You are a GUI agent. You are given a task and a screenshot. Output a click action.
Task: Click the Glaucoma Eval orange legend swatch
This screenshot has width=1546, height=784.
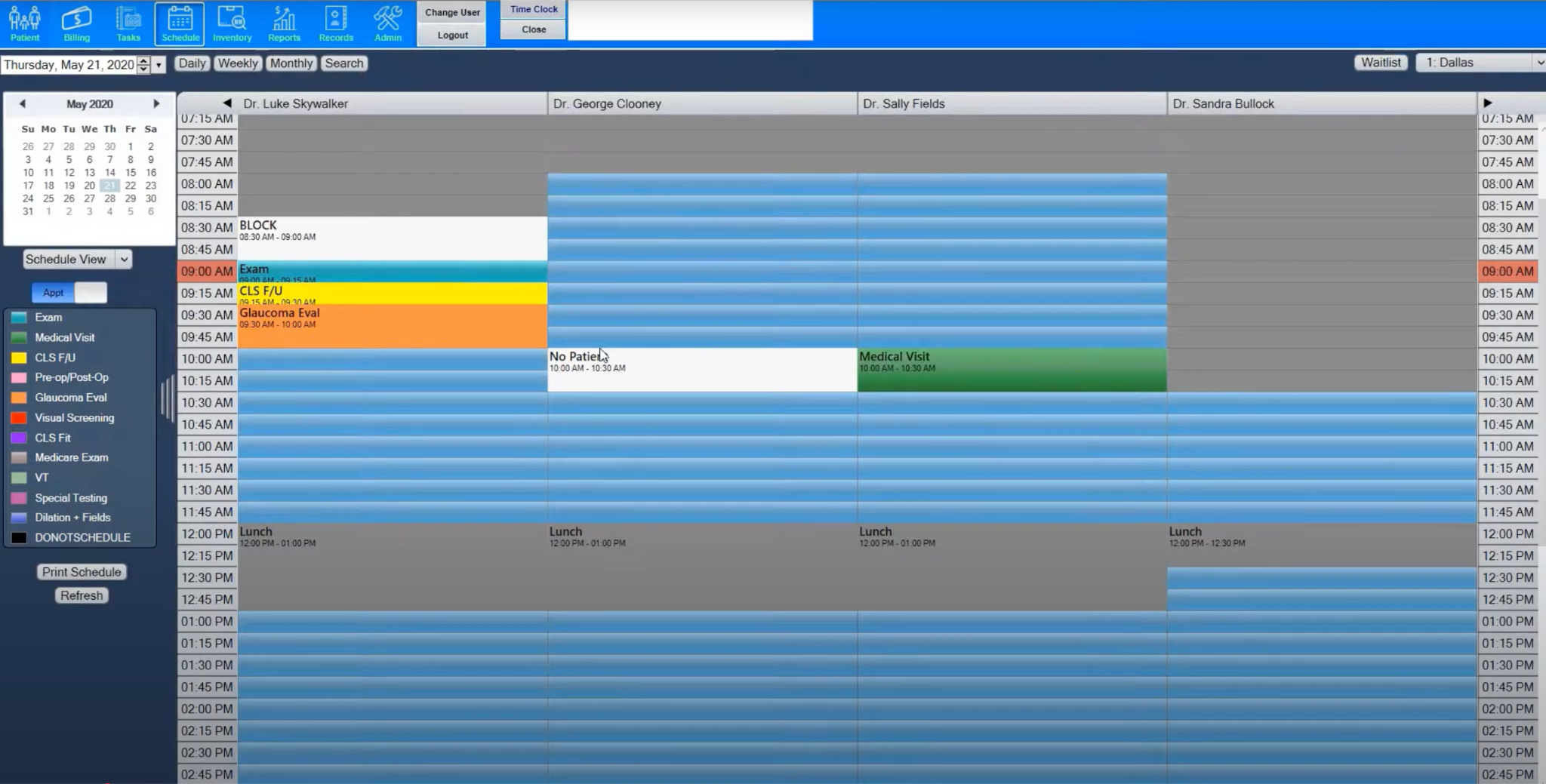[x=20, y=398]
